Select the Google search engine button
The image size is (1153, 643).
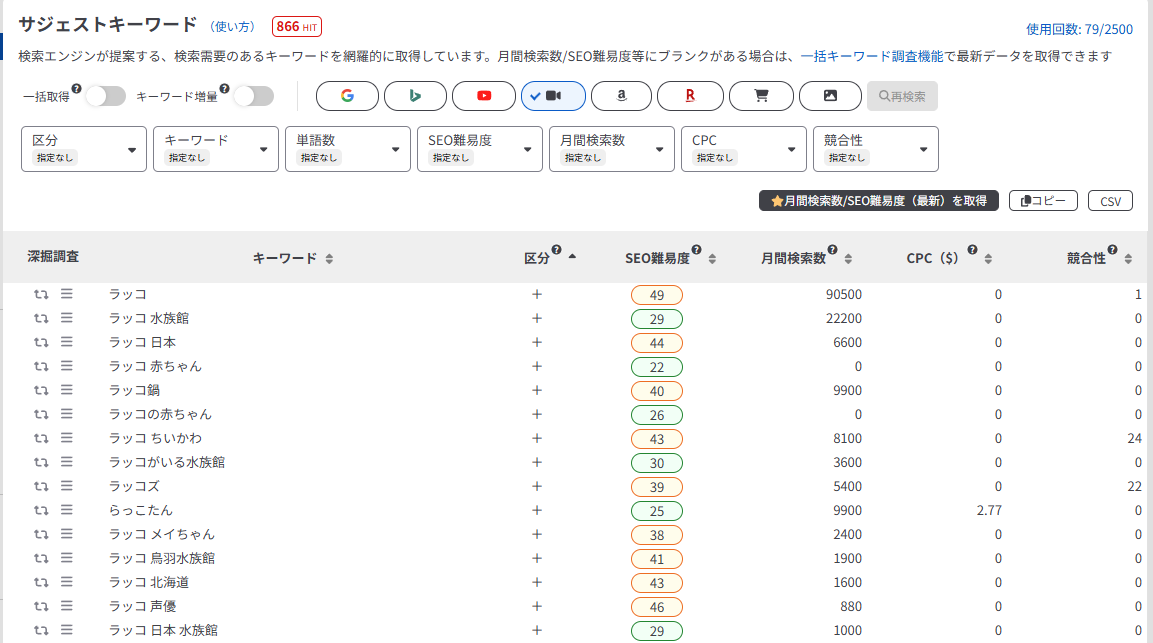coord(347,96)
